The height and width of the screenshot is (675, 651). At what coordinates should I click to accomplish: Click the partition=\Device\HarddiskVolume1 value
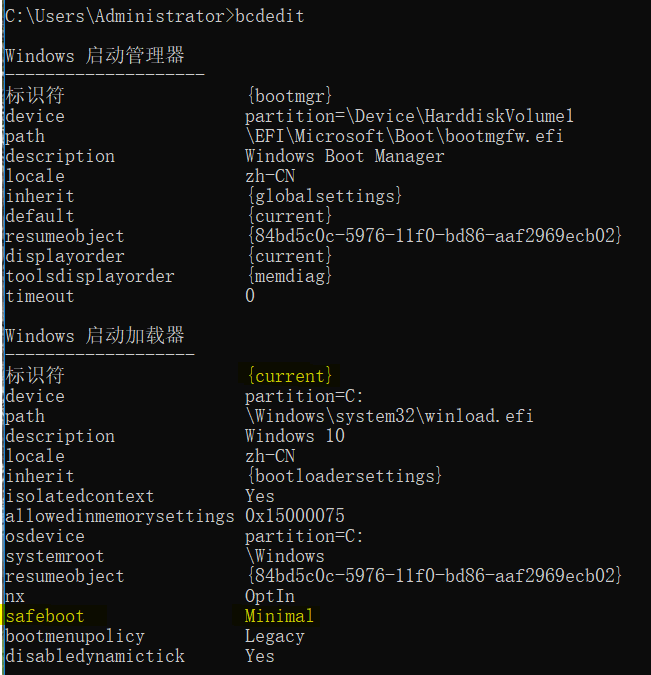click(x=409, y=116)
